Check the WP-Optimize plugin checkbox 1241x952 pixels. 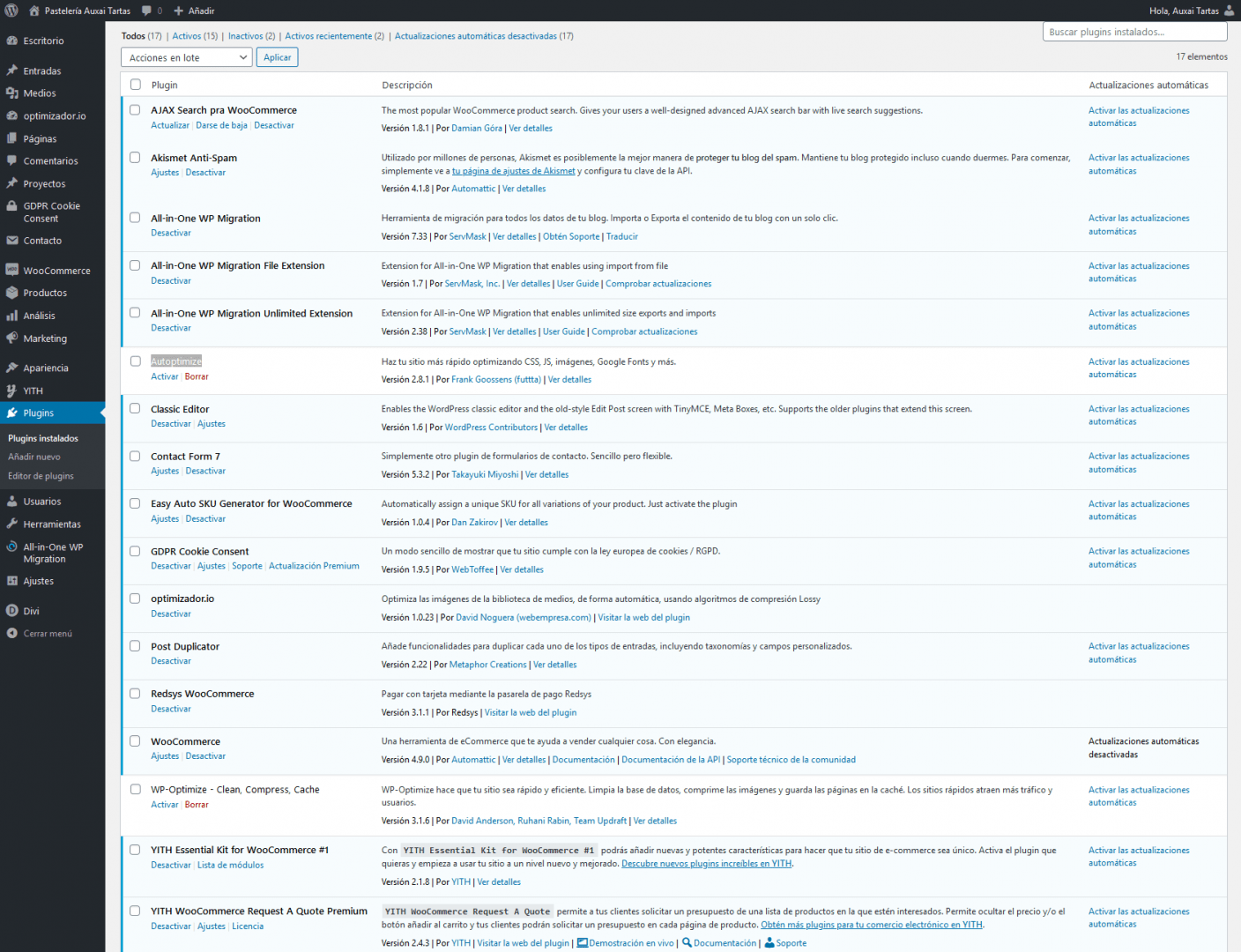(x=135, y=790)
